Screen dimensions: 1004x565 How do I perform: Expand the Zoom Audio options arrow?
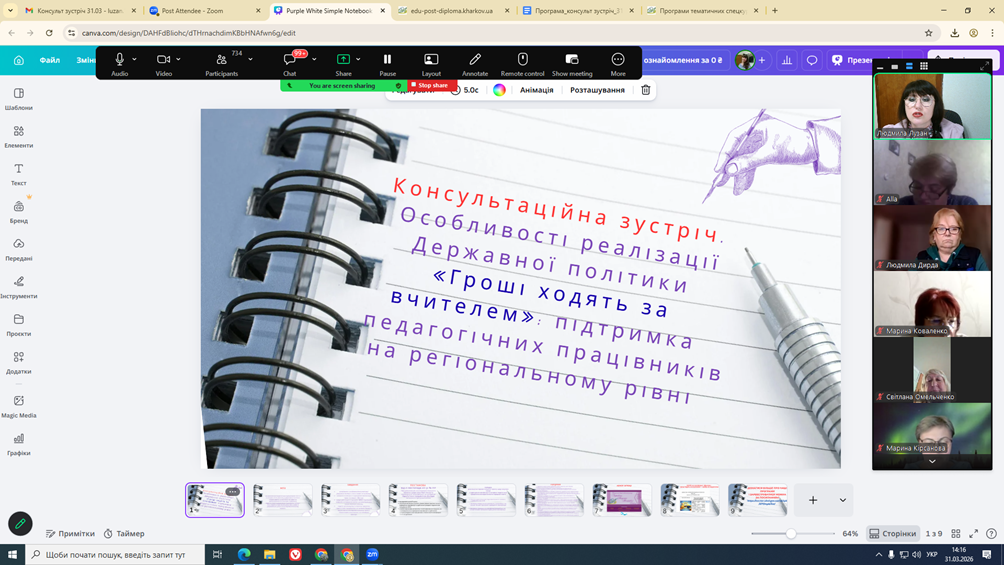[135, 59]
